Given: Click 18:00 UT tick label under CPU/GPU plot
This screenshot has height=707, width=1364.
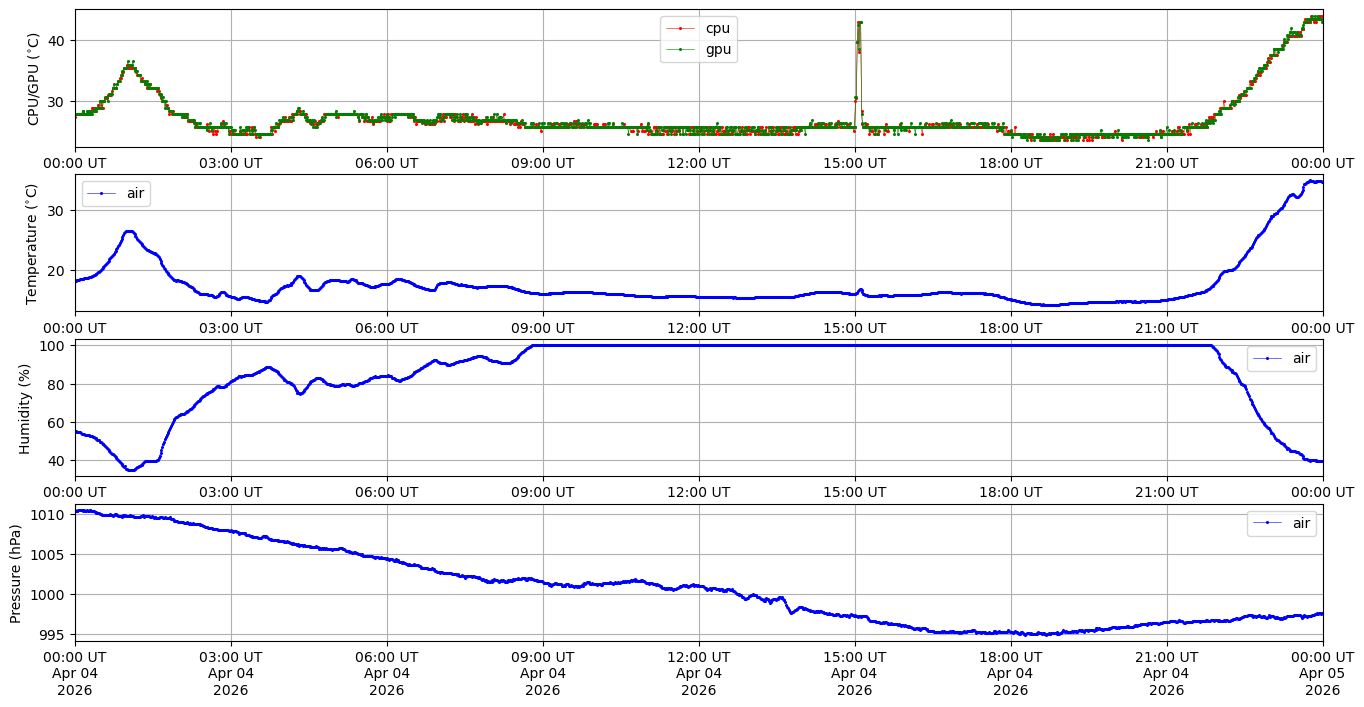Looking at the screenshot, I should (1010, 163).
